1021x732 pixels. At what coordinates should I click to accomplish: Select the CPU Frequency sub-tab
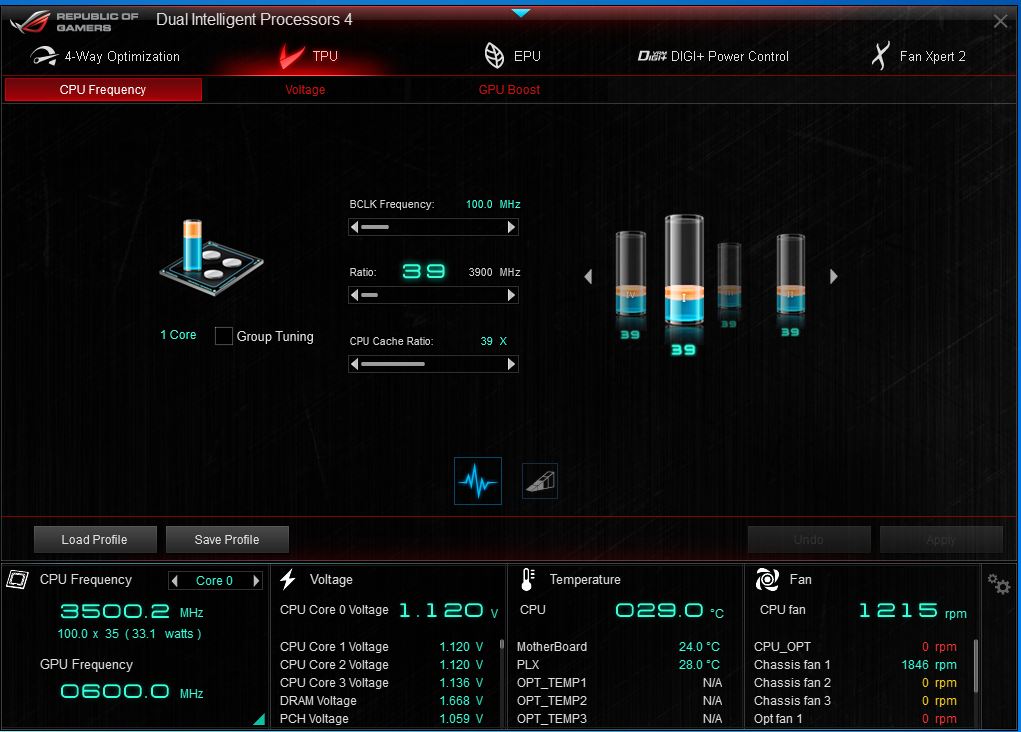[103, 90]
